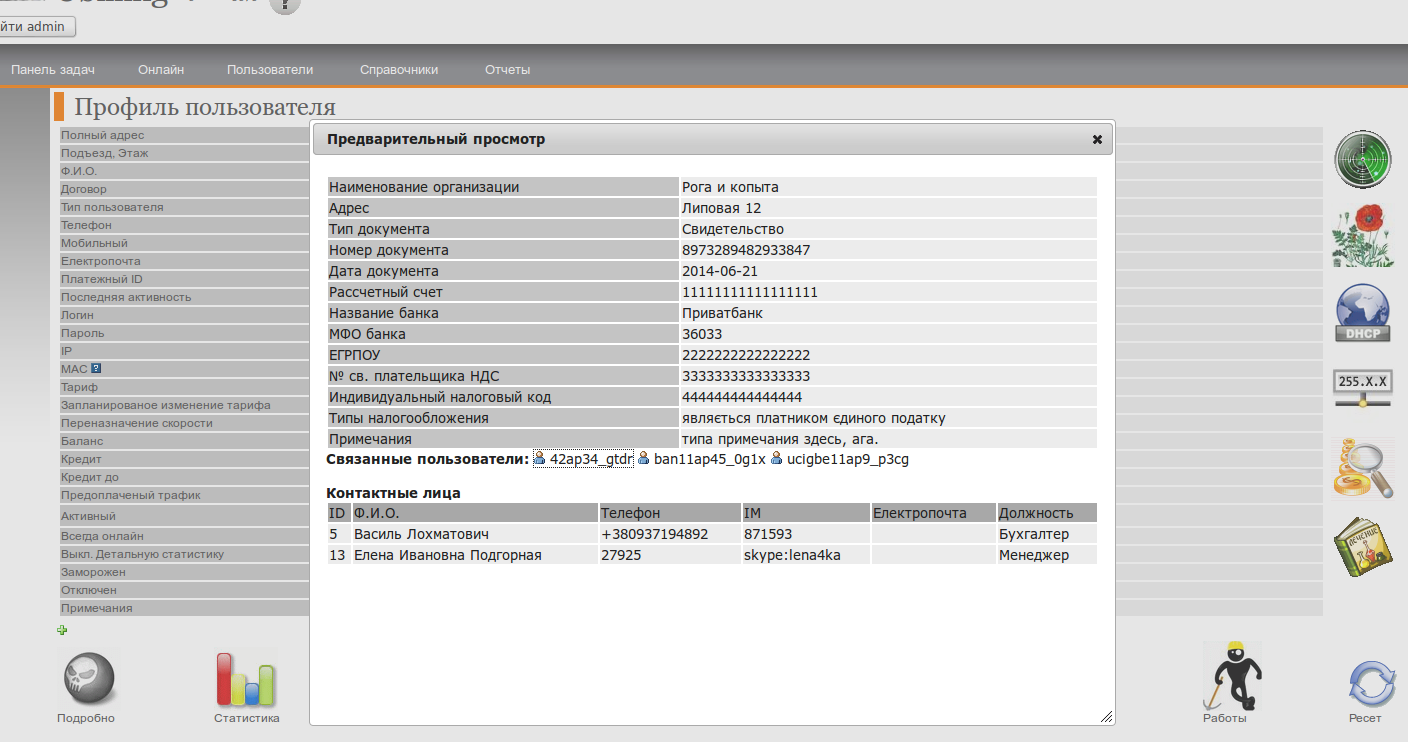Open the Пользователи menu
This screenshot has width=1408, height=742.
[x=270, y=70]
